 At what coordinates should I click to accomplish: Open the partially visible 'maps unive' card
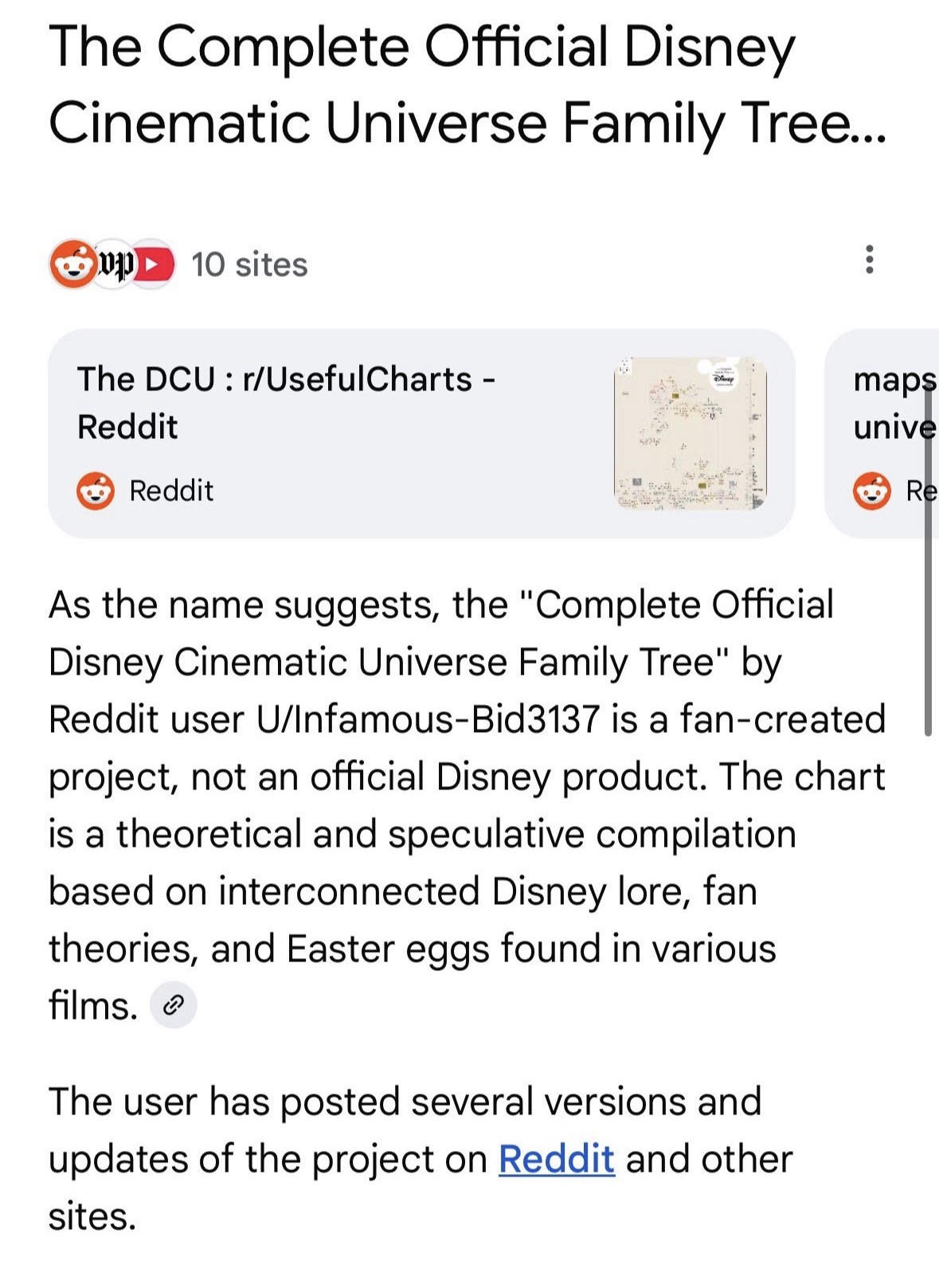(882, 433)
